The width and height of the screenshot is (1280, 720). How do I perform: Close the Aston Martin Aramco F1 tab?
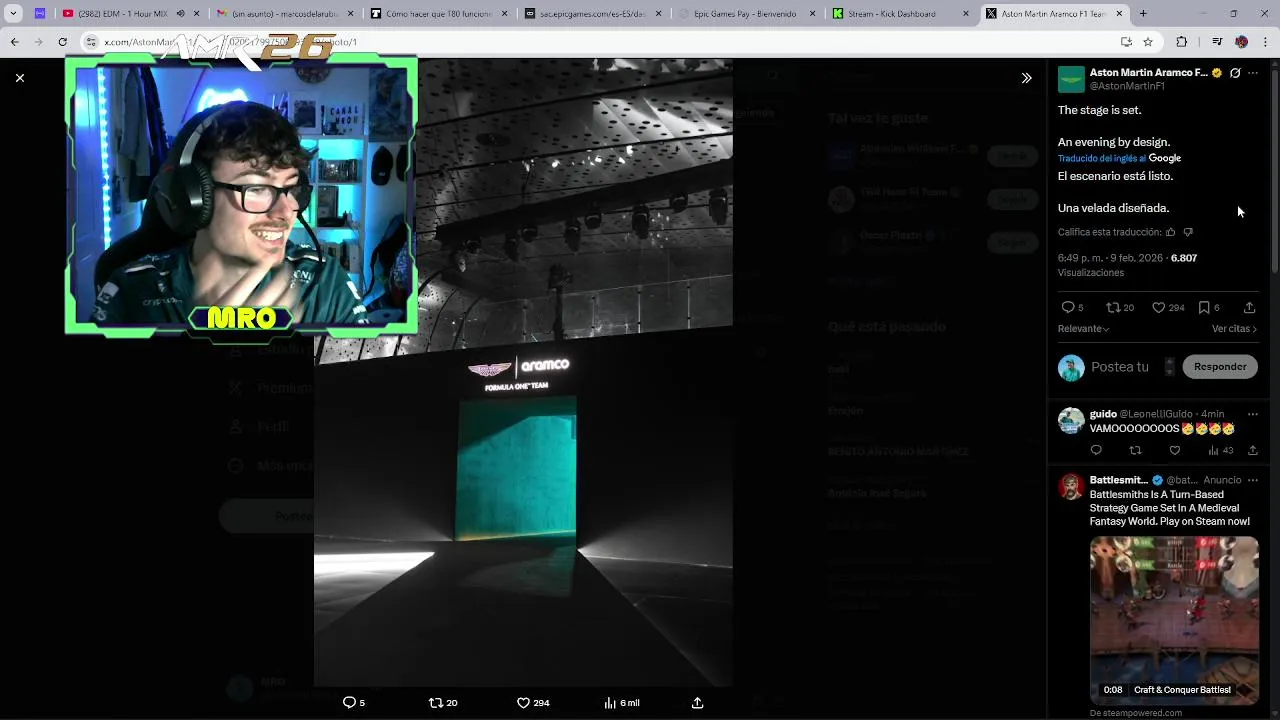click(x=1119, y=14)
